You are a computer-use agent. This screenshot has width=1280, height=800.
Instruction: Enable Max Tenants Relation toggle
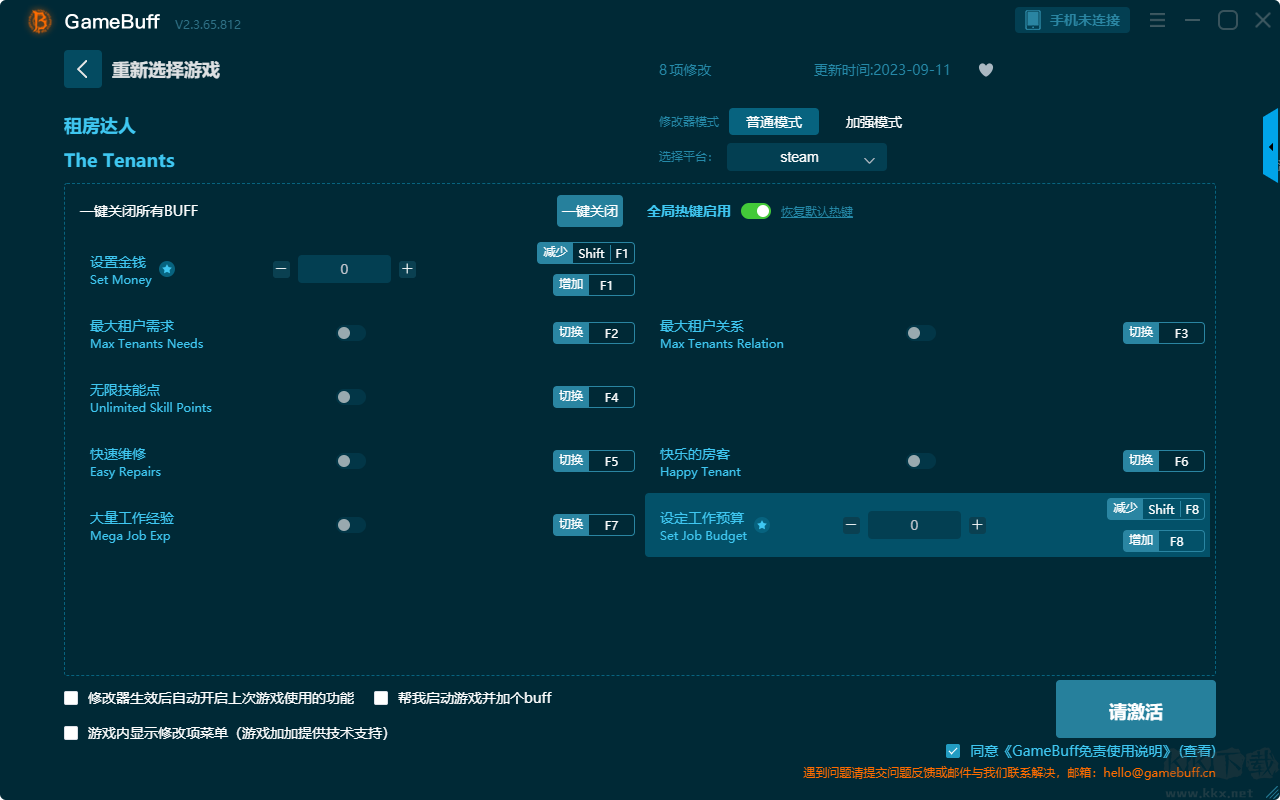(x=921, y=333)
